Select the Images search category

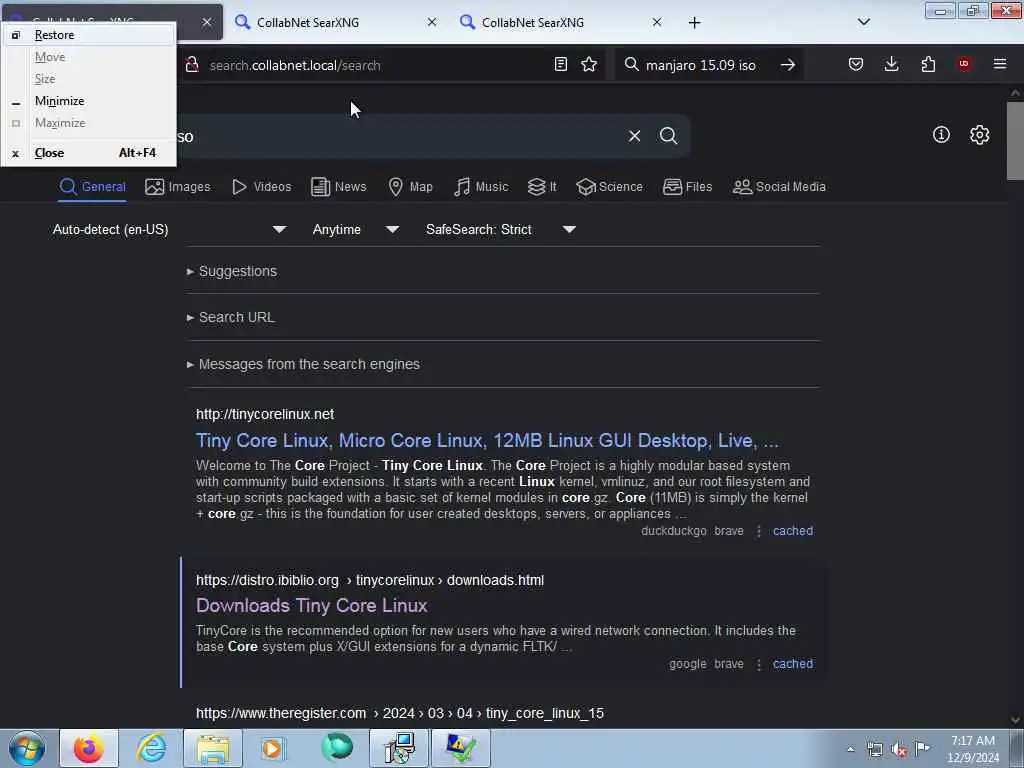coord(178,187)
